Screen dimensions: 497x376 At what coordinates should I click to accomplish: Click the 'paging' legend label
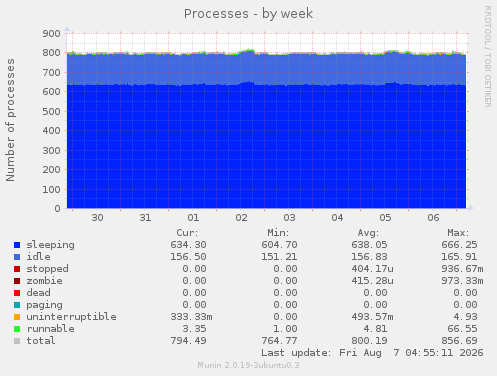pyautogui.click(x=44, y=305)
